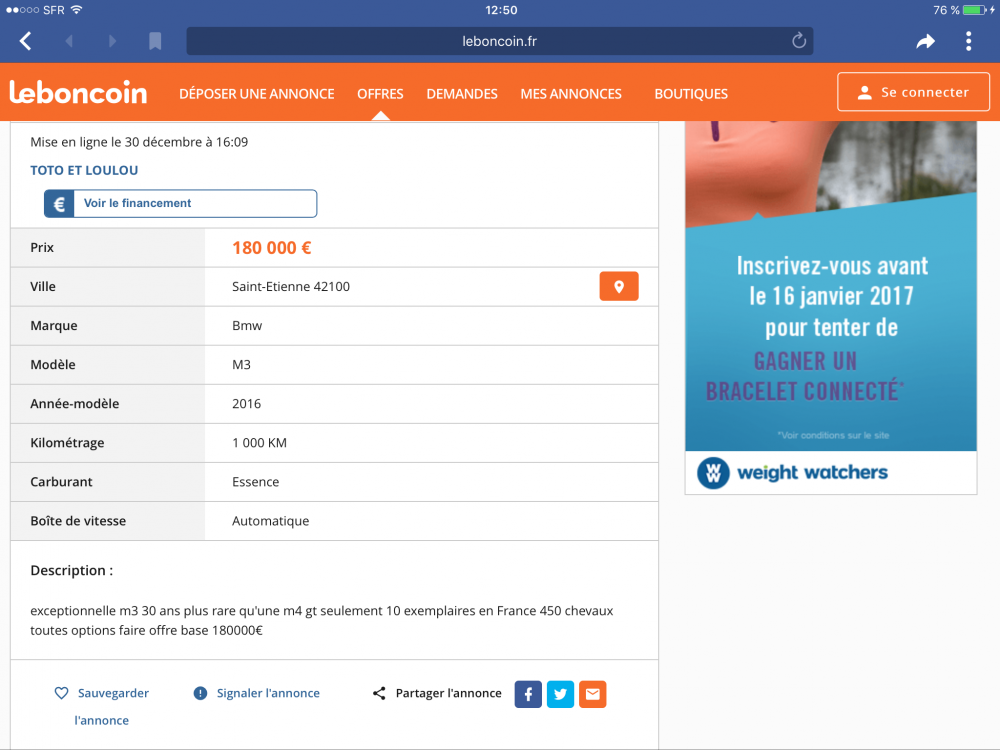Click Sauvegarder l'annonce link

coord(113,706)
